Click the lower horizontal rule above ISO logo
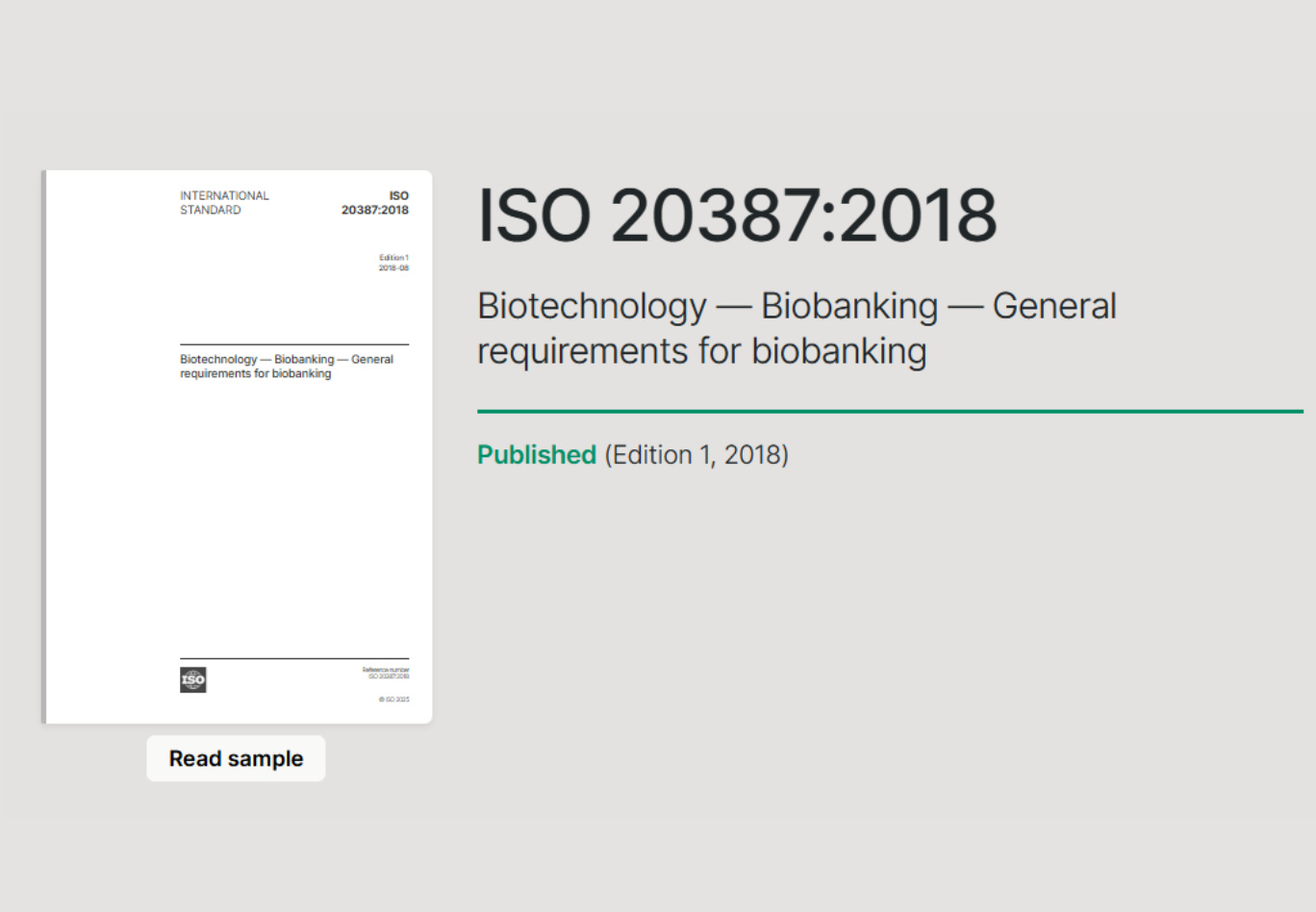1316x912 pixels. point(294,659)
